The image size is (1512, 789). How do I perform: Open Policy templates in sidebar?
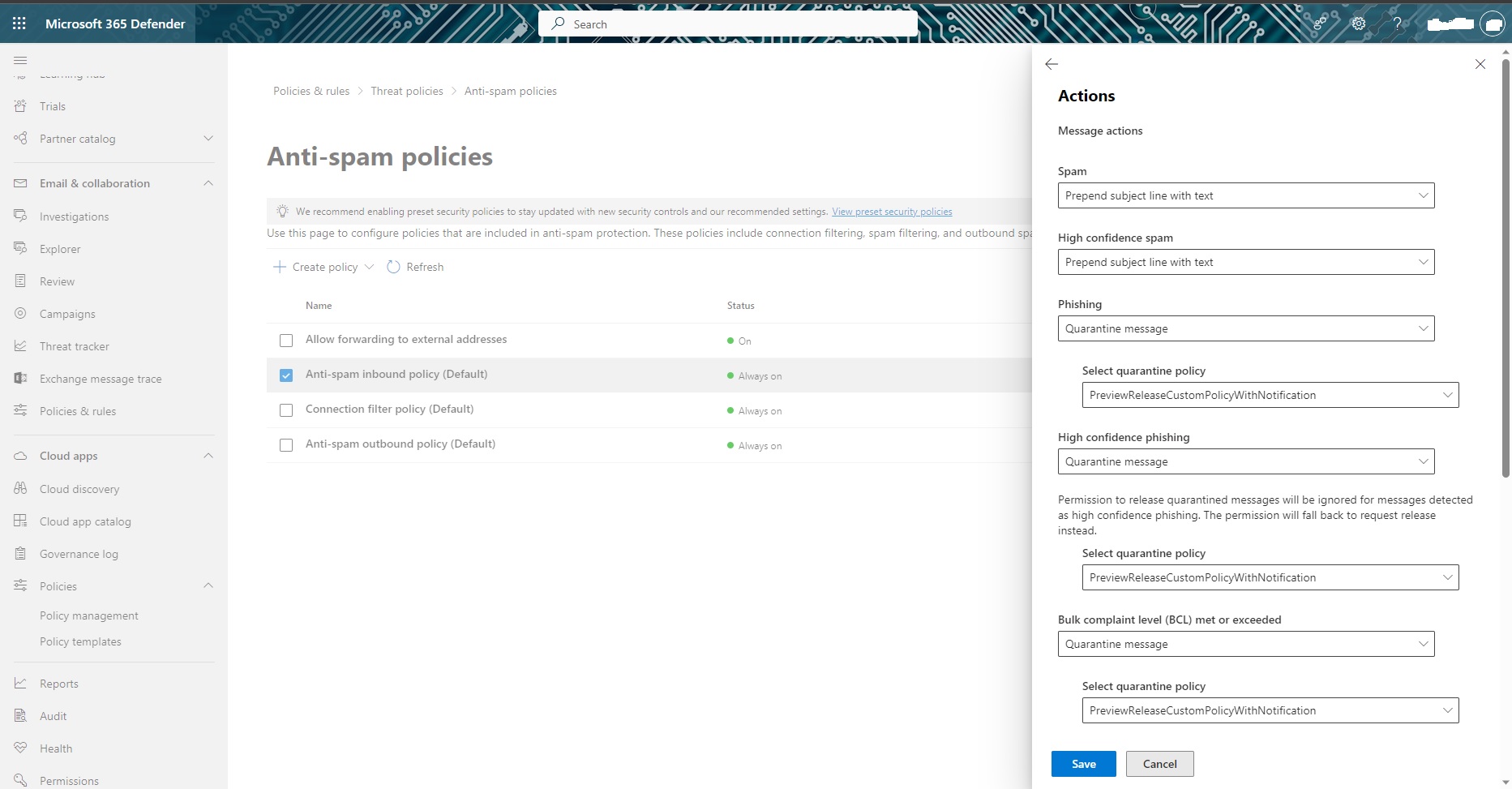(x=80, y=641)
